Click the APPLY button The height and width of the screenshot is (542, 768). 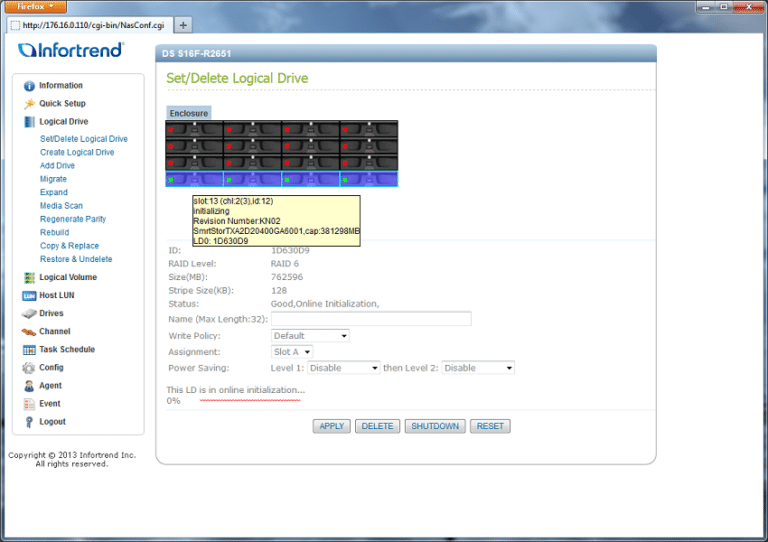coord(332,426)
